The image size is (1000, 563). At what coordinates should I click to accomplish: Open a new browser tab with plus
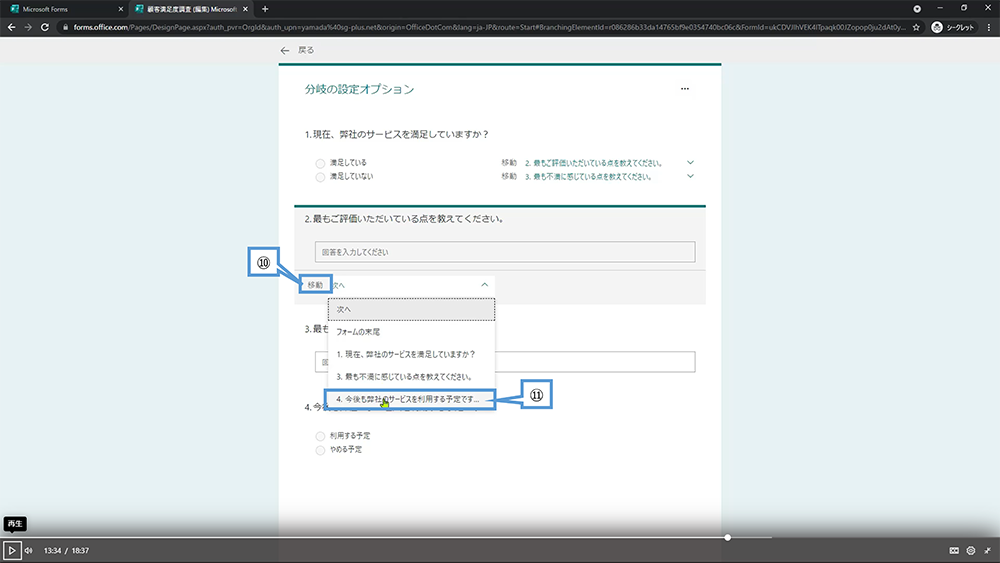(x=265, y=9)
